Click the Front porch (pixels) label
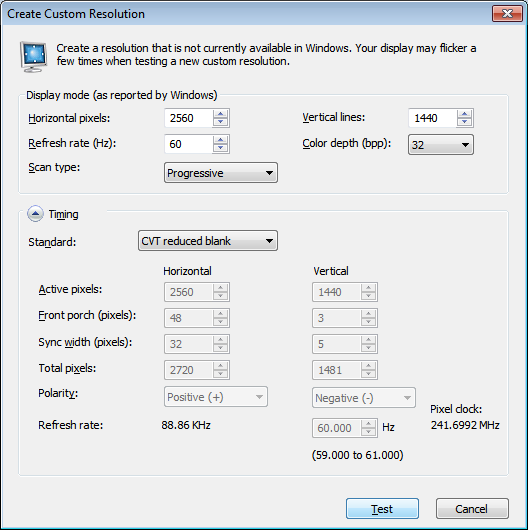The height and width of the screenshot is (530, 528). coord(87,315)
